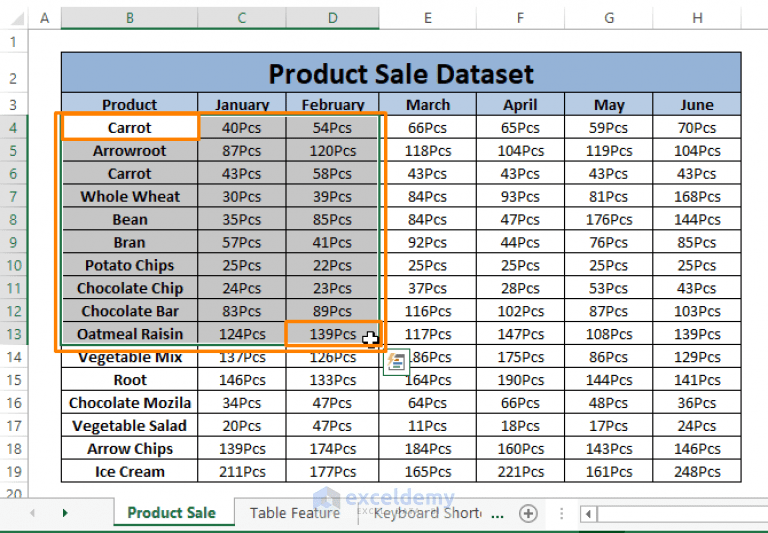Switch to the Table Feature sheet tab
The height and width of the screenshot is (533, 768).
(x=295, y=513)
